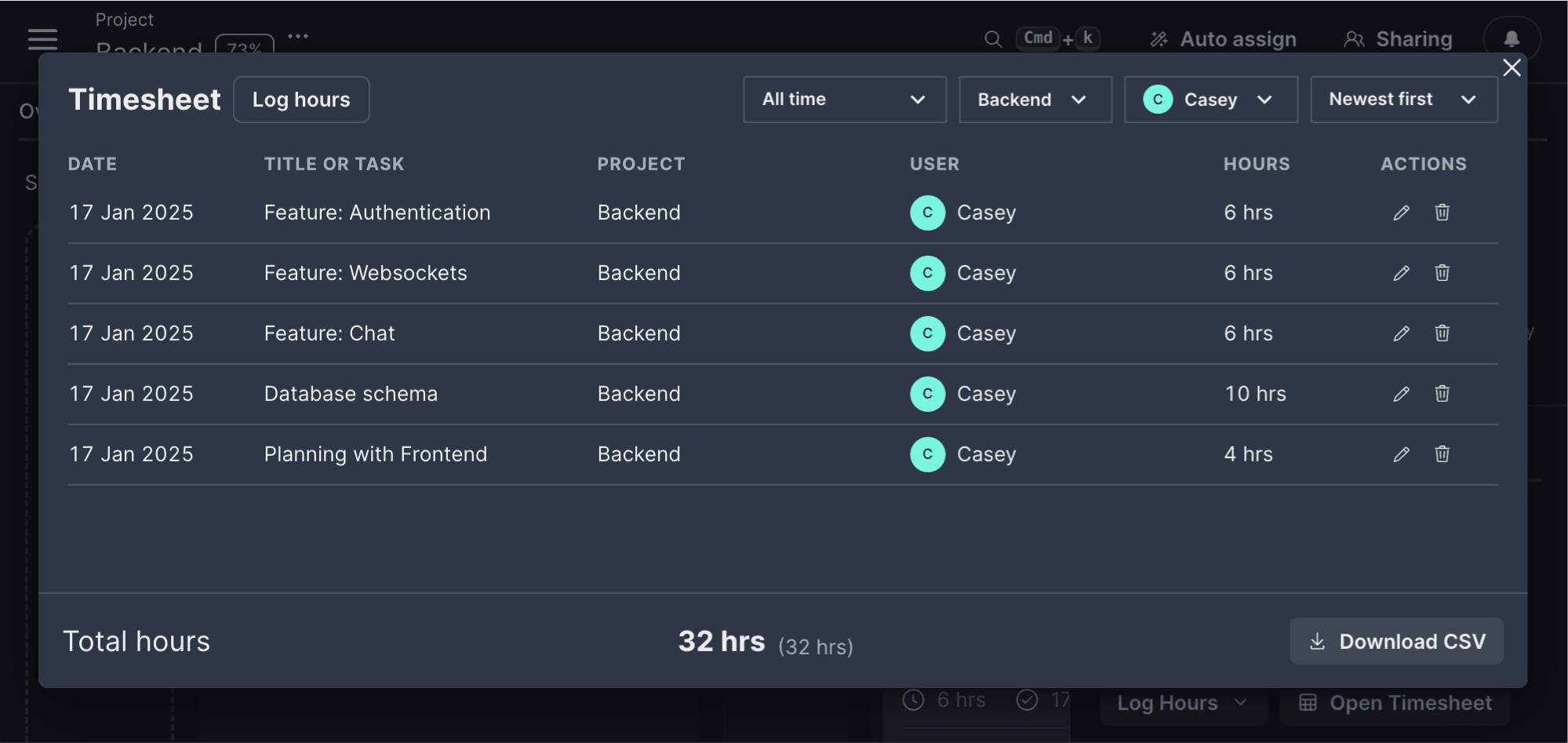Viewport: 1568px width, 743px height.
Task: Click the HOURS column header
Action: click(1257, 164)
